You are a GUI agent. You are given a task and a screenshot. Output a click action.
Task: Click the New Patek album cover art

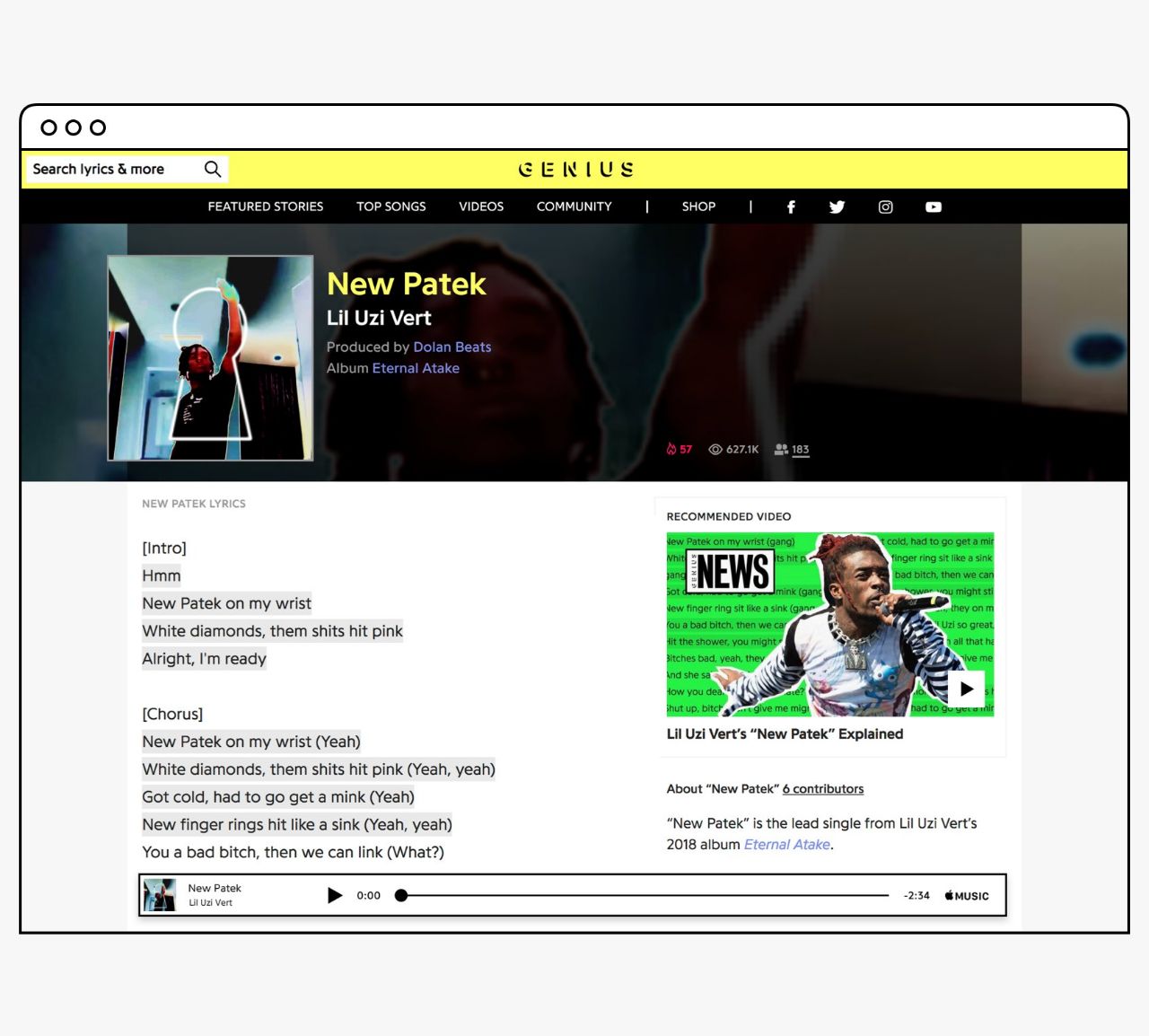[210, 358]
